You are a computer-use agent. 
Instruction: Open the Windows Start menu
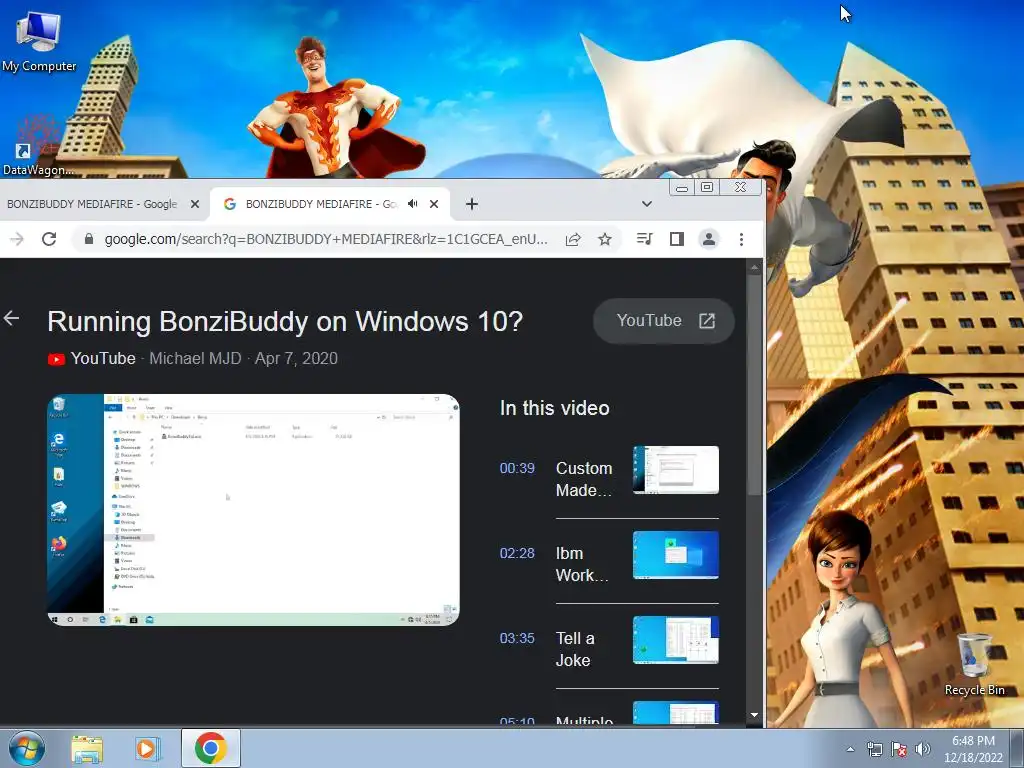click(27, 748)
